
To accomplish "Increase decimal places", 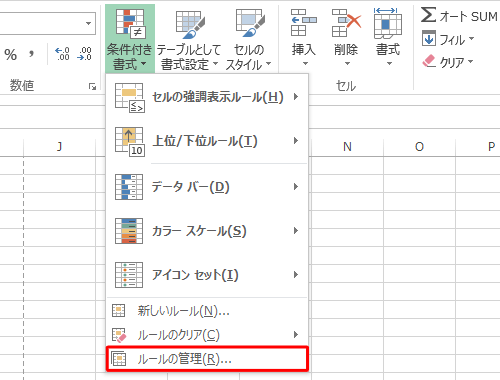I will [62, 54].
